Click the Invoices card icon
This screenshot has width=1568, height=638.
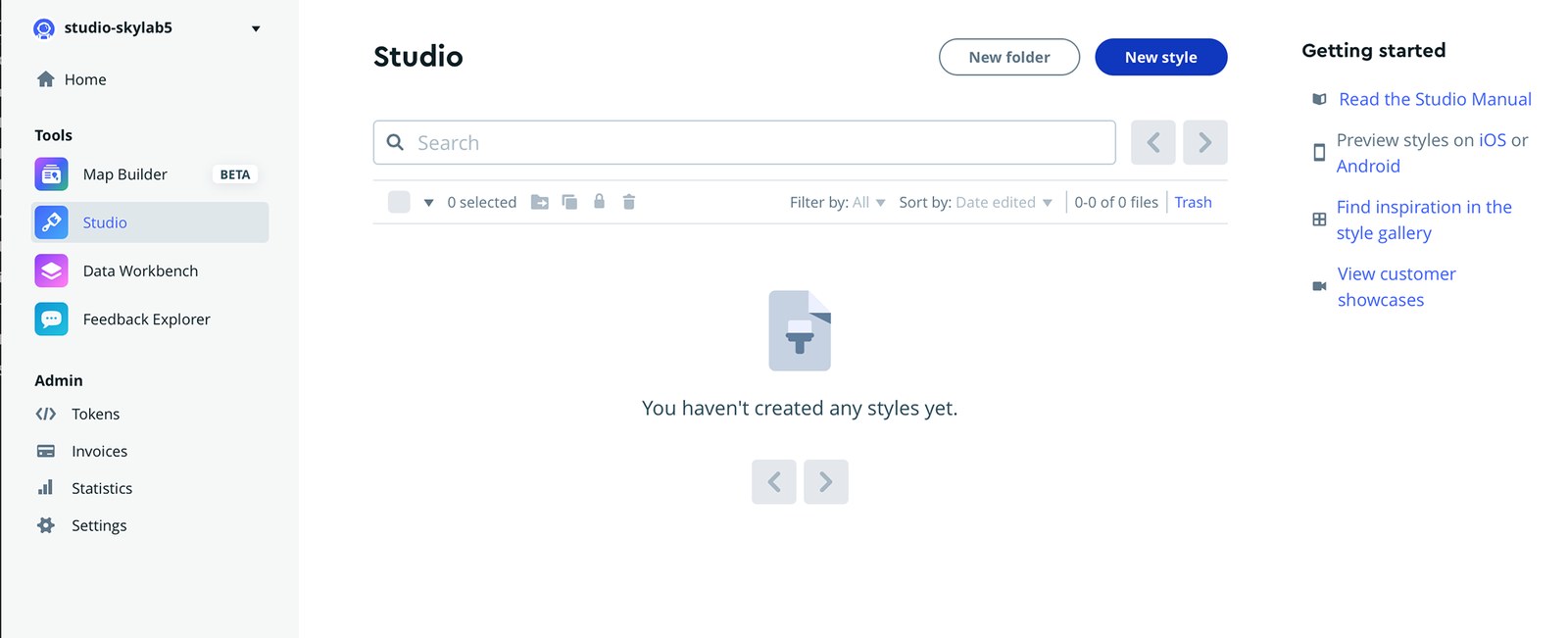tap(46, 451)
